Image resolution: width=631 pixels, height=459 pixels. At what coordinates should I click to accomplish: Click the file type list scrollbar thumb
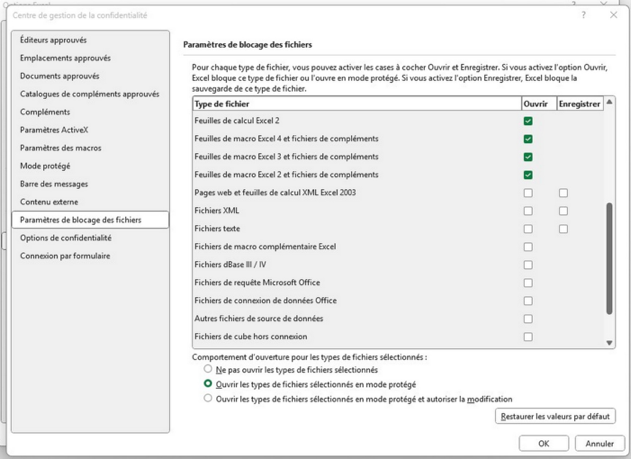coord(609,258)
